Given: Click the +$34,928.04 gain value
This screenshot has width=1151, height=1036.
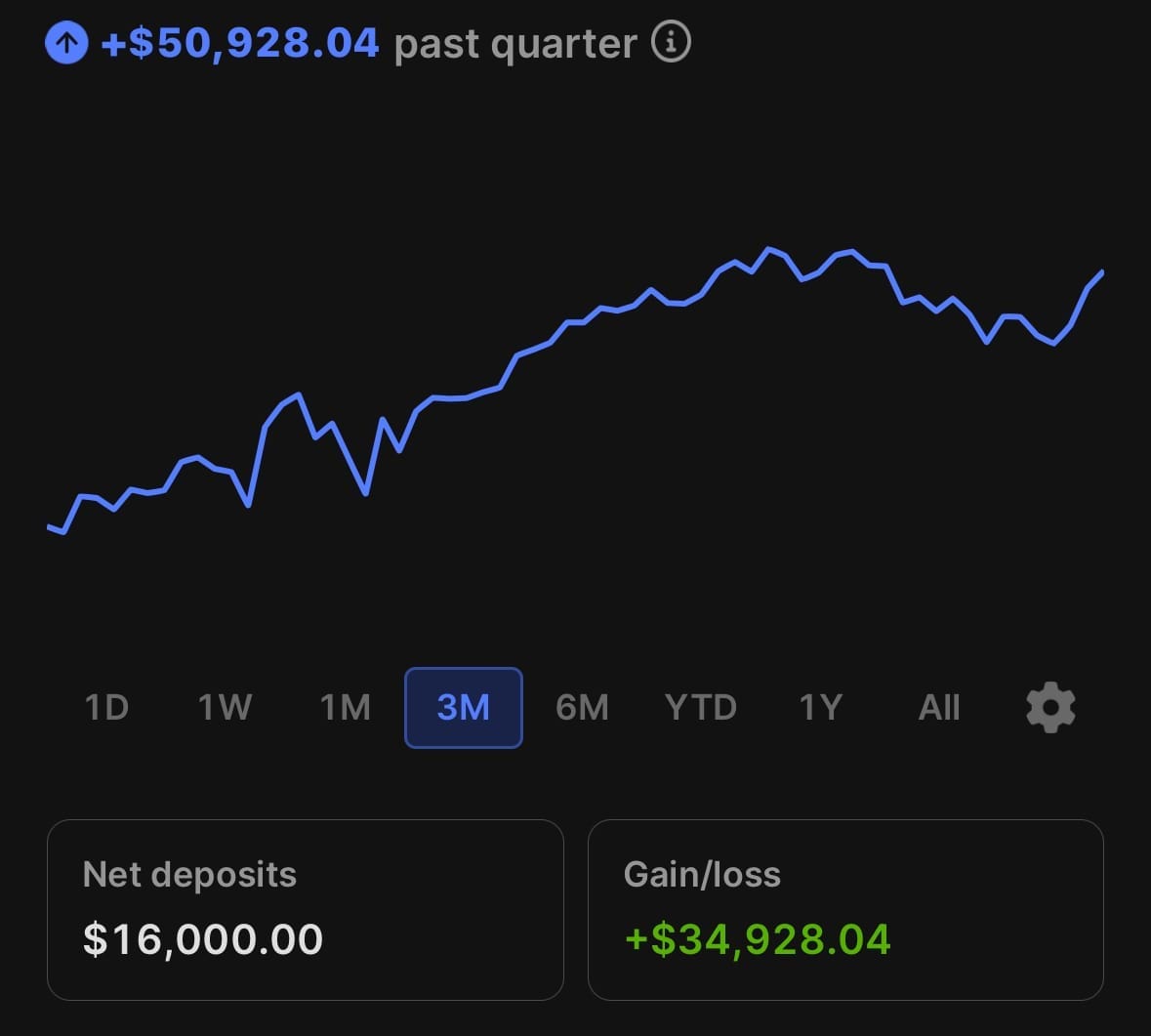Looking at the screenshot, I should pos(758,939).
